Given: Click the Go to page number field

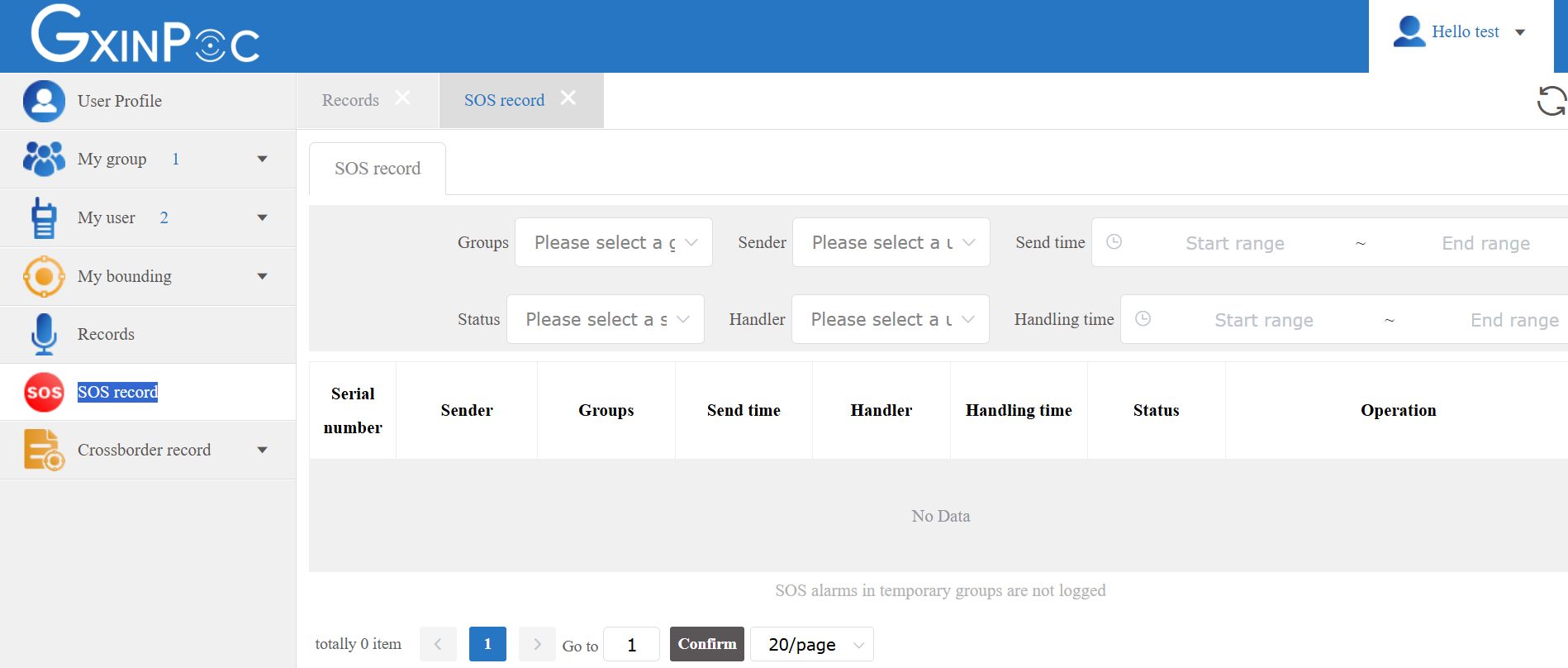Looking at the screenshot, I should tap(631, 644).
